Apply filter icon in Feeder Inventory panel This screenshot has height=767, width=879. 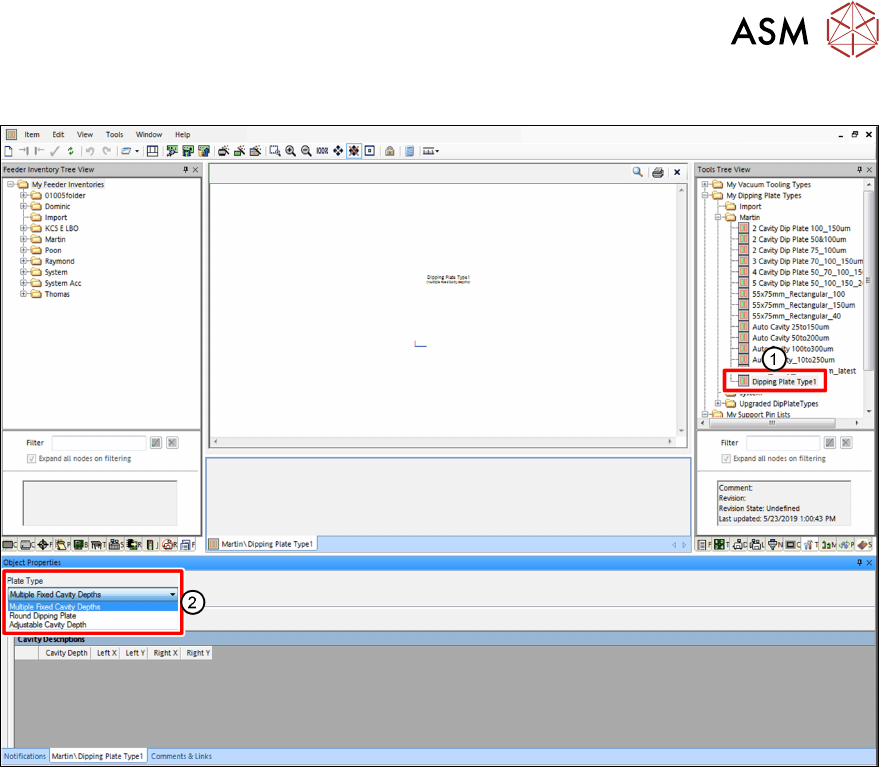(156, 442)
